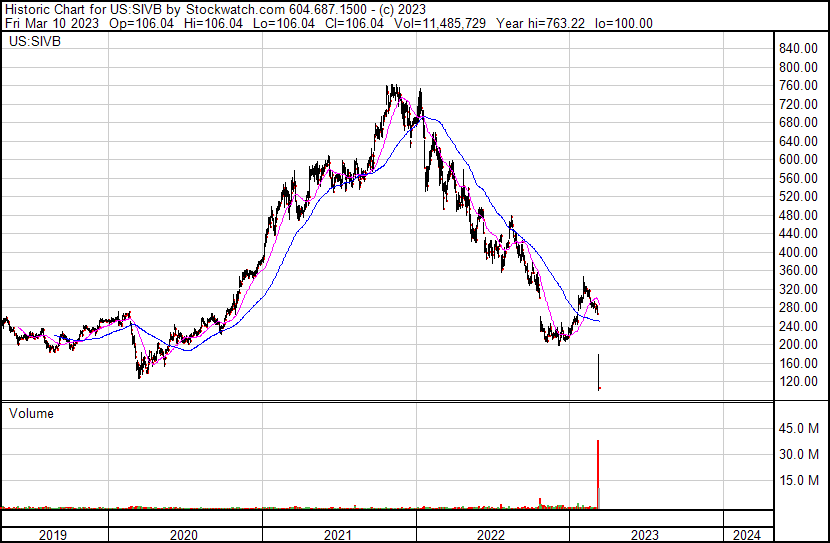
Task: Select the 200.00 price axis label
Action: click(x=798, y=345)
